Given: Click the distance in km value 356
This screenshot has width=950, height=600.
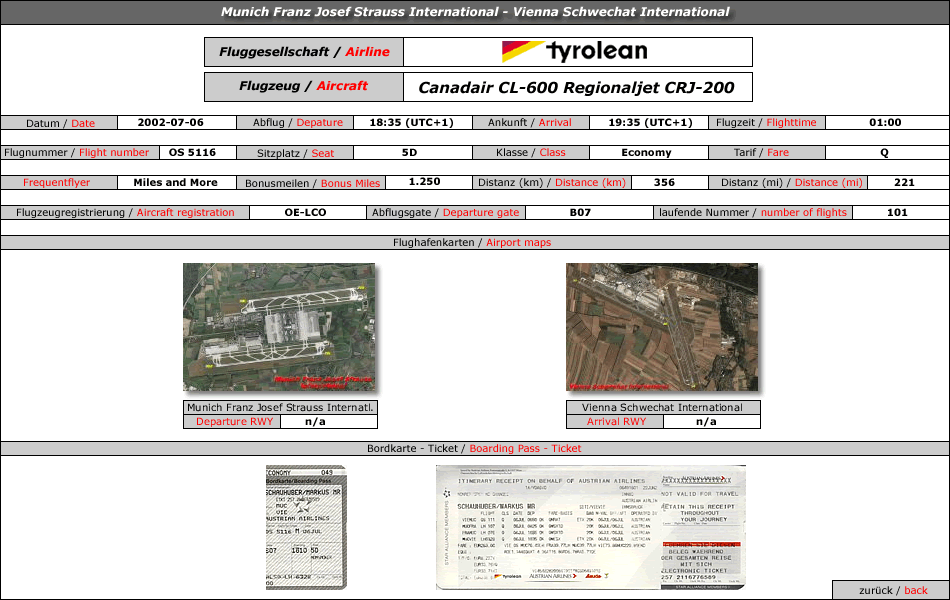Looking at the screenshot, I should 664,182.
